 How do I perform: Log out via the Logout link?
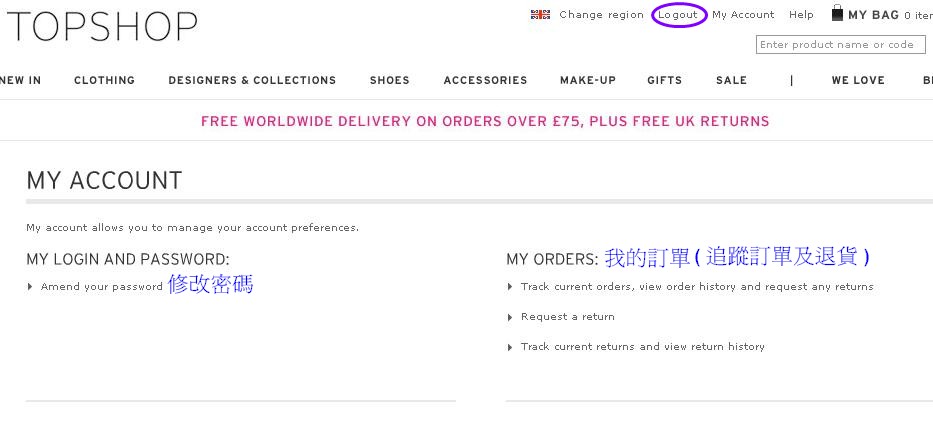coord(678,15)
